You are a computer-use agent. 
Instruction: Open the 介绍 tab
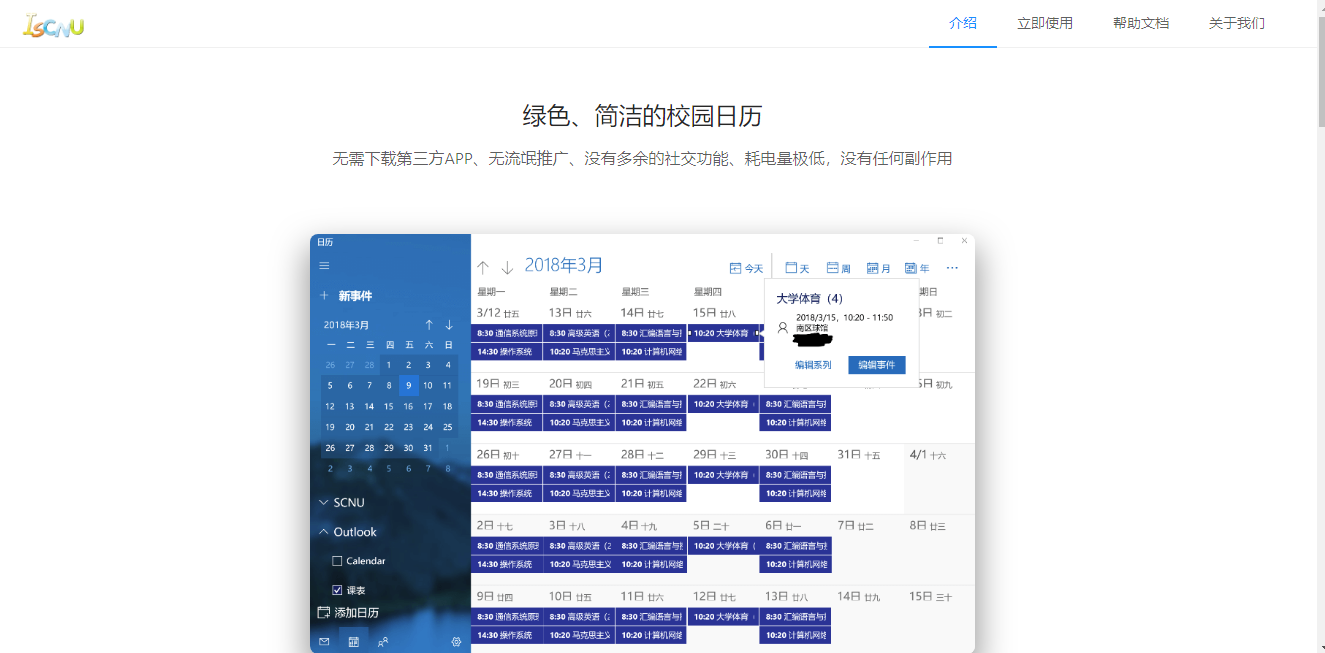click(963, 23)
